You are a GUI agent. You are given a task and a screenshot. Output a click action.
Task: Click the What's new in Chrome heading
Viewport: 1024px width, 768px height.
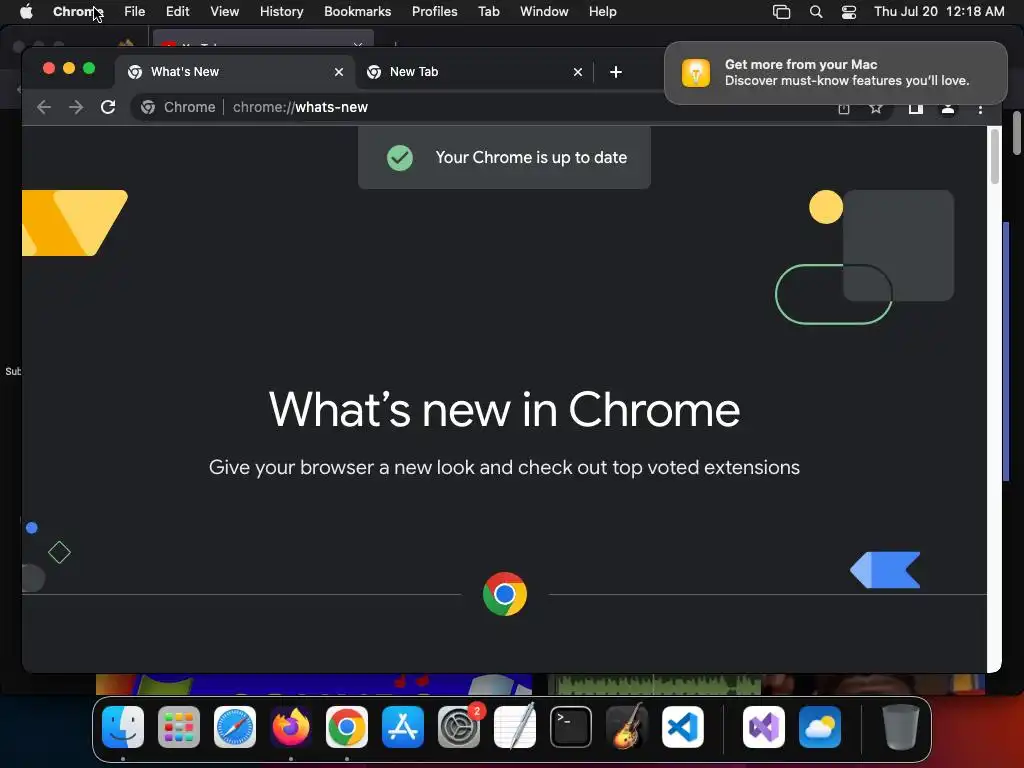pyautogui.click(x=504, y=409)
